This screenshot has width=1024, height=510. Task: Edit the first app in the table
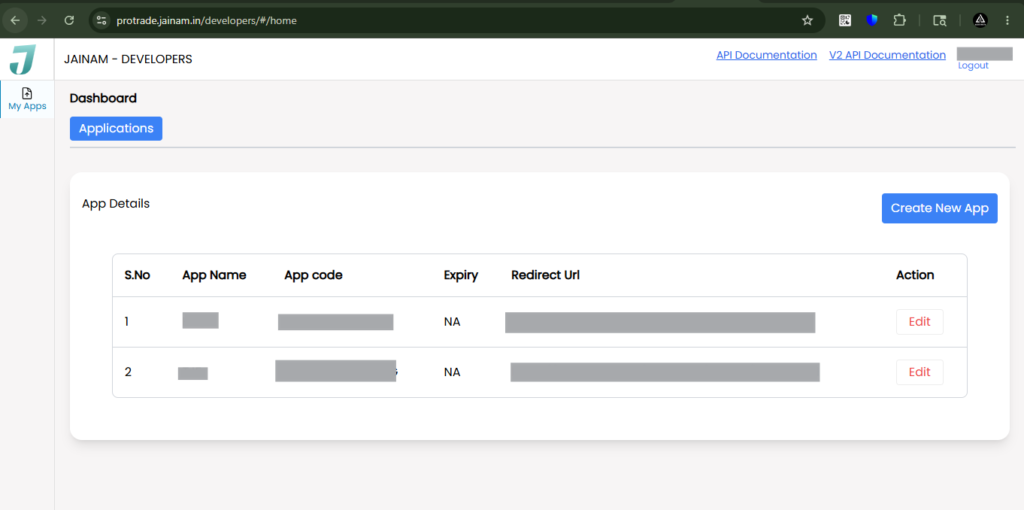(x=920, y=322)
